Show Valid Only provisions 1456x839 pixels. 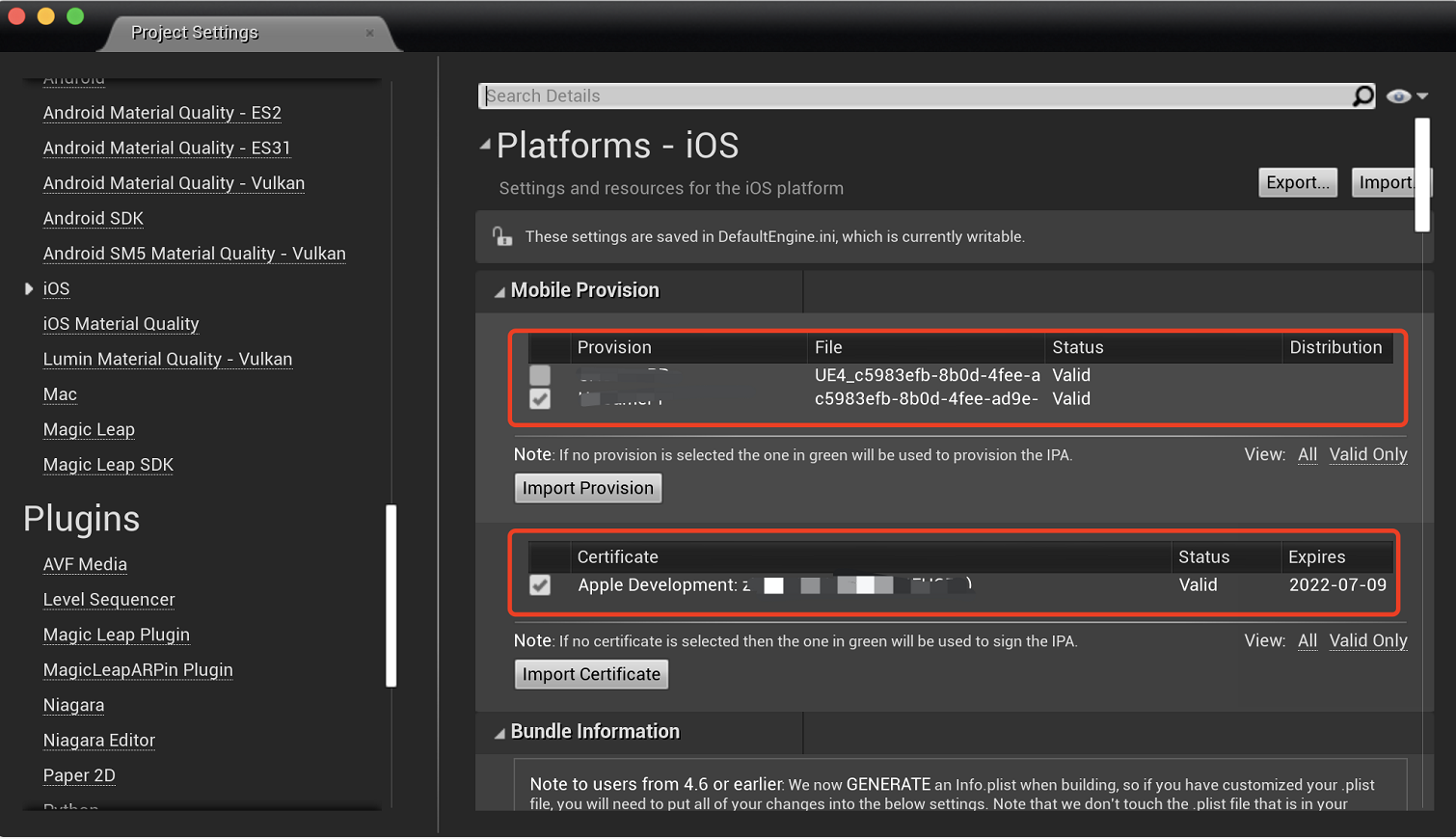point(1367,454)
